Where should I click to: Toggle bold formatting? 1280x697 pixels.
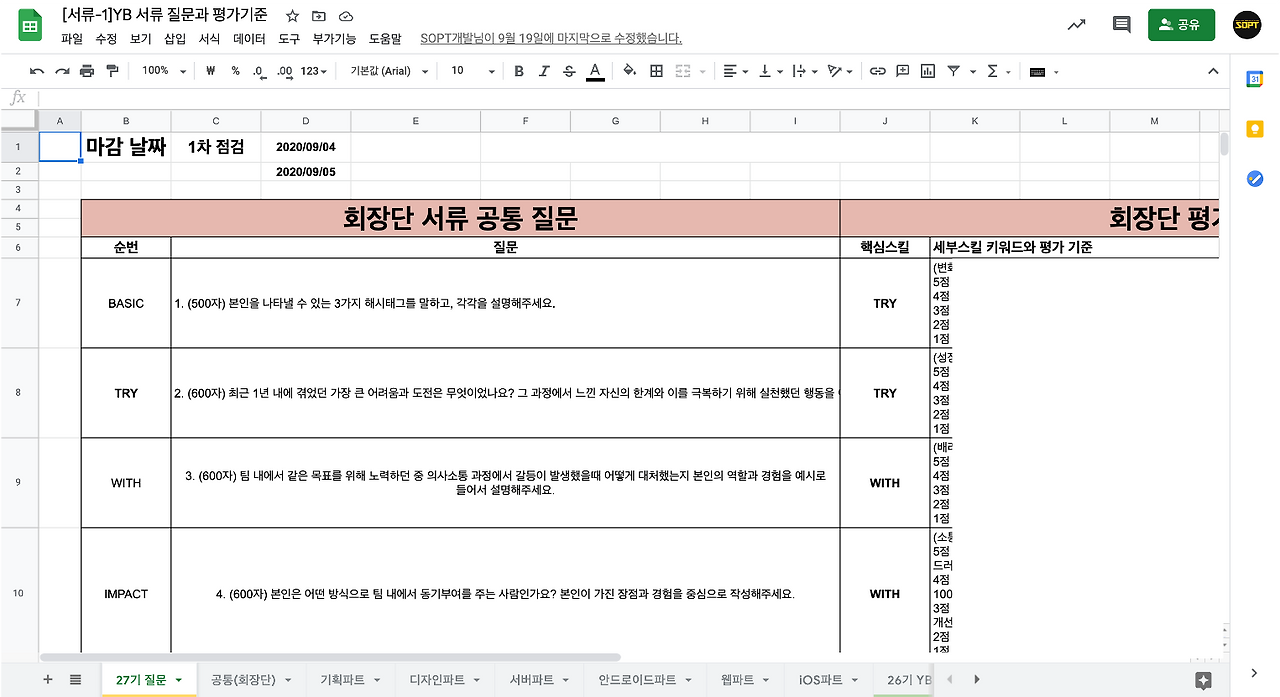tap(519, 71)
